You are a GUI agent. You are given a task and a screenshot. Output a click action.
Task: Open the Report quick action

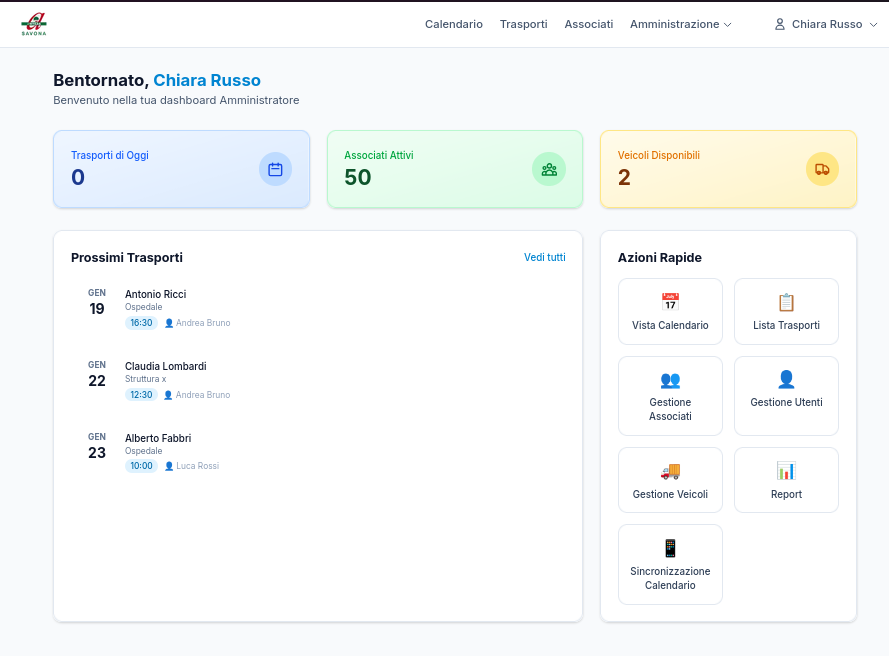(786, 480)
